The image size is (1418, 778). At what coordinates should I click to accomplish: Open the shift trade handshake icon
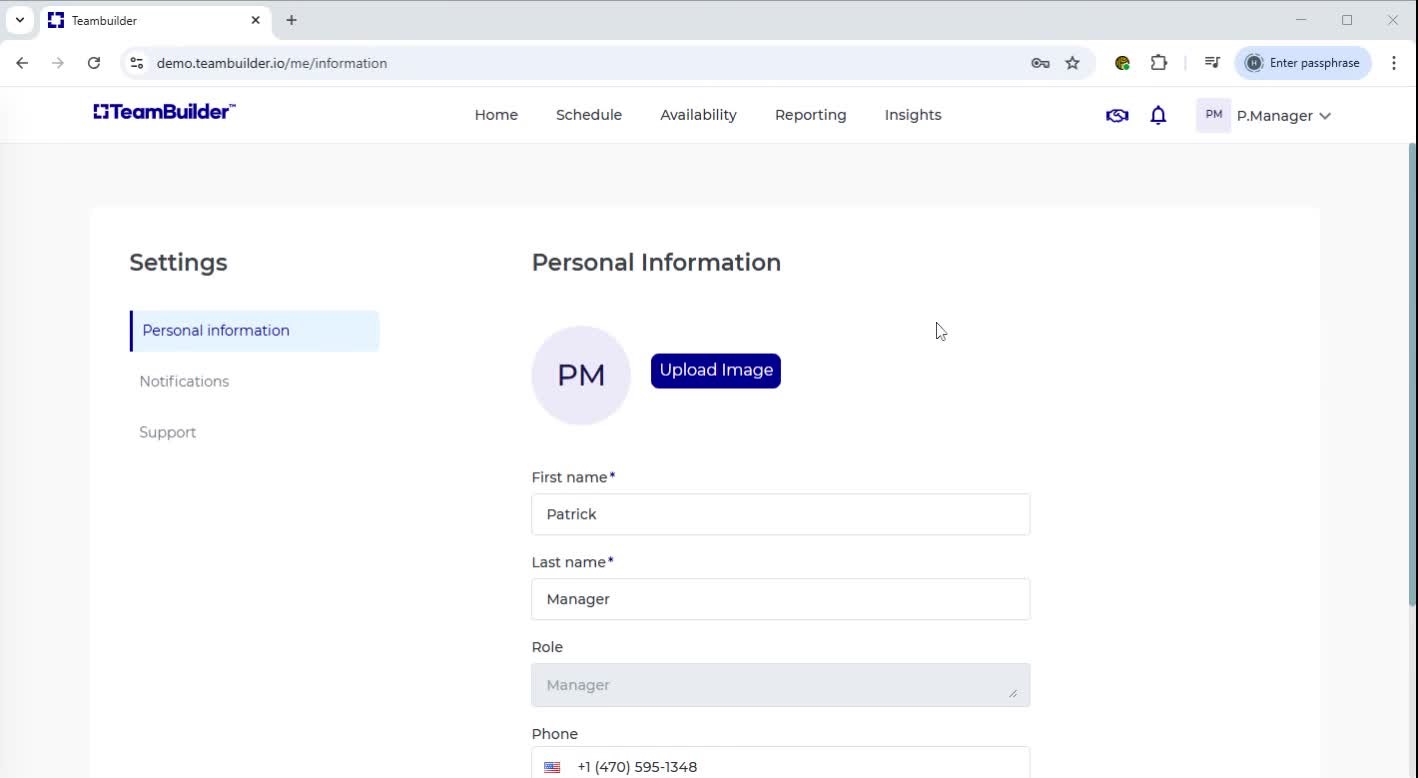pyautogui.click(x=1116, y=115)
